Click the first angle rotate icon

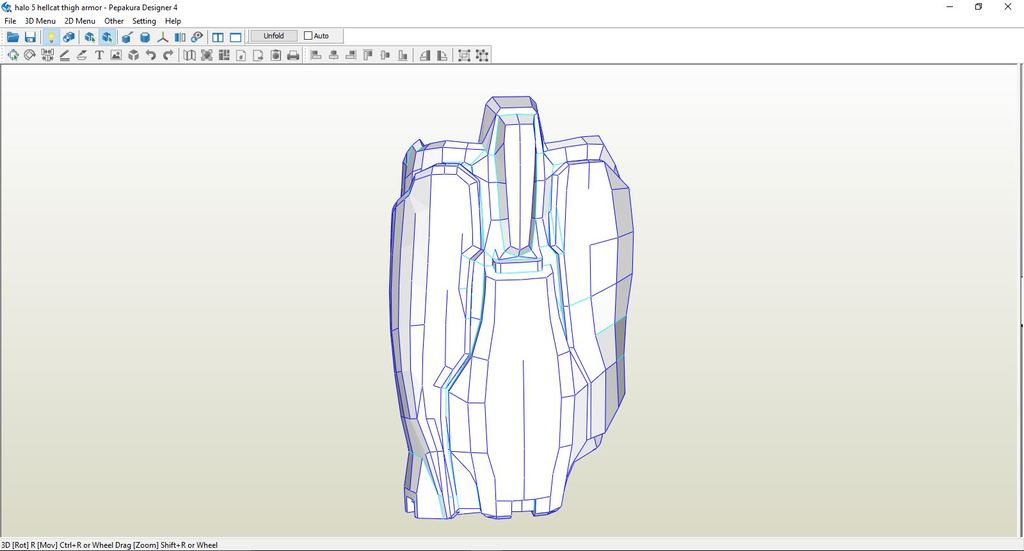point(425,55)
